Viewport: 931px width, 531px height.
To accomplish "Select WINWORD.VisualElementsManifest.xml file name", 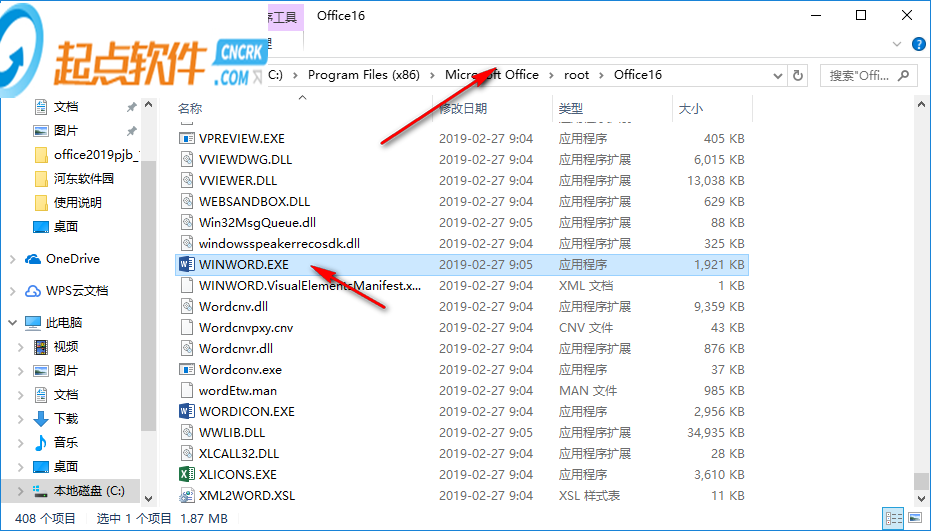I will point(310,286).
